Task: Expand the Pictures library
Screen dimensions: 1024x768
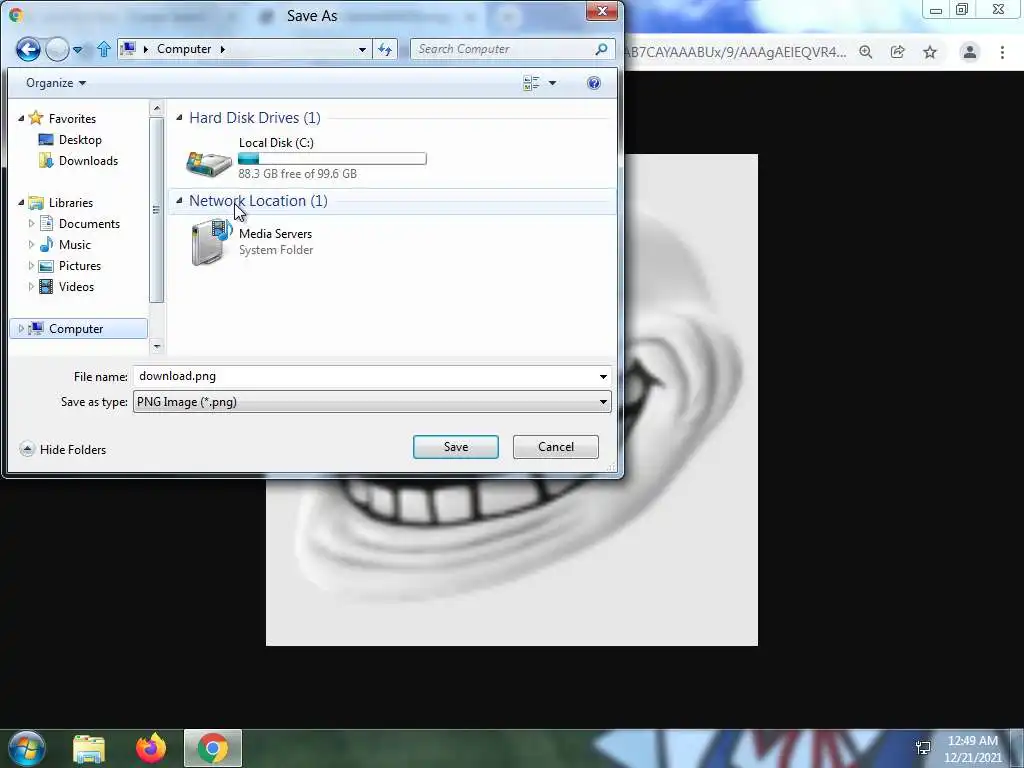Action: click(31, 266)
